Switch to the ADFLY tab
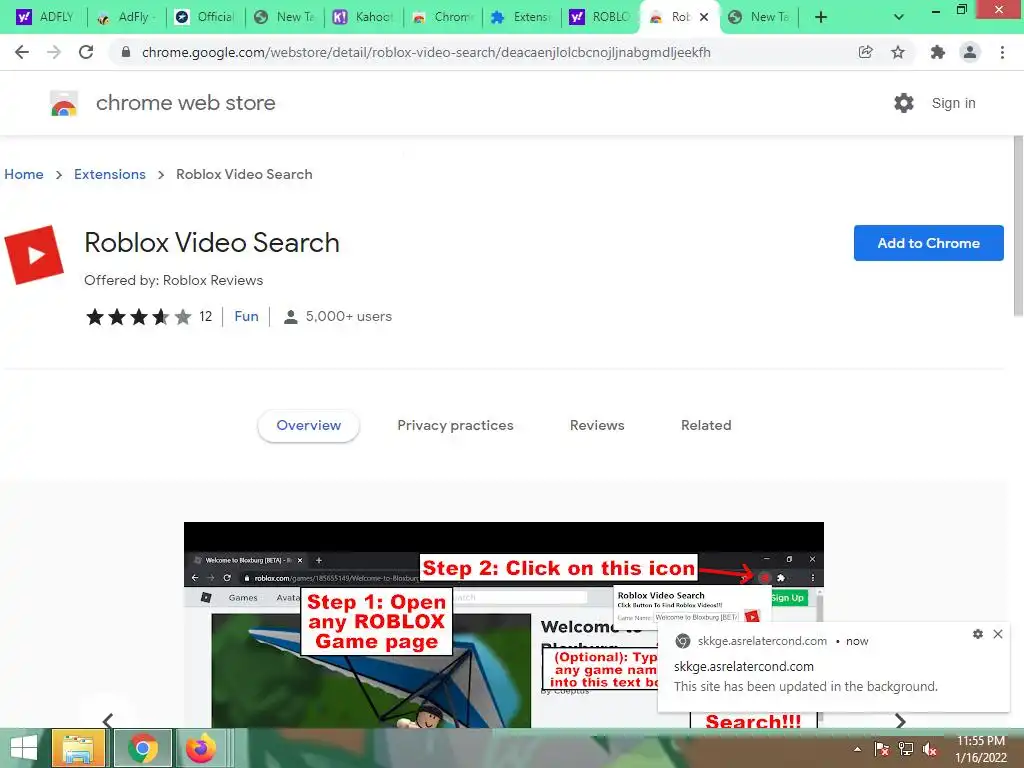Screen dimensions: 1024x768 point(45,17)
